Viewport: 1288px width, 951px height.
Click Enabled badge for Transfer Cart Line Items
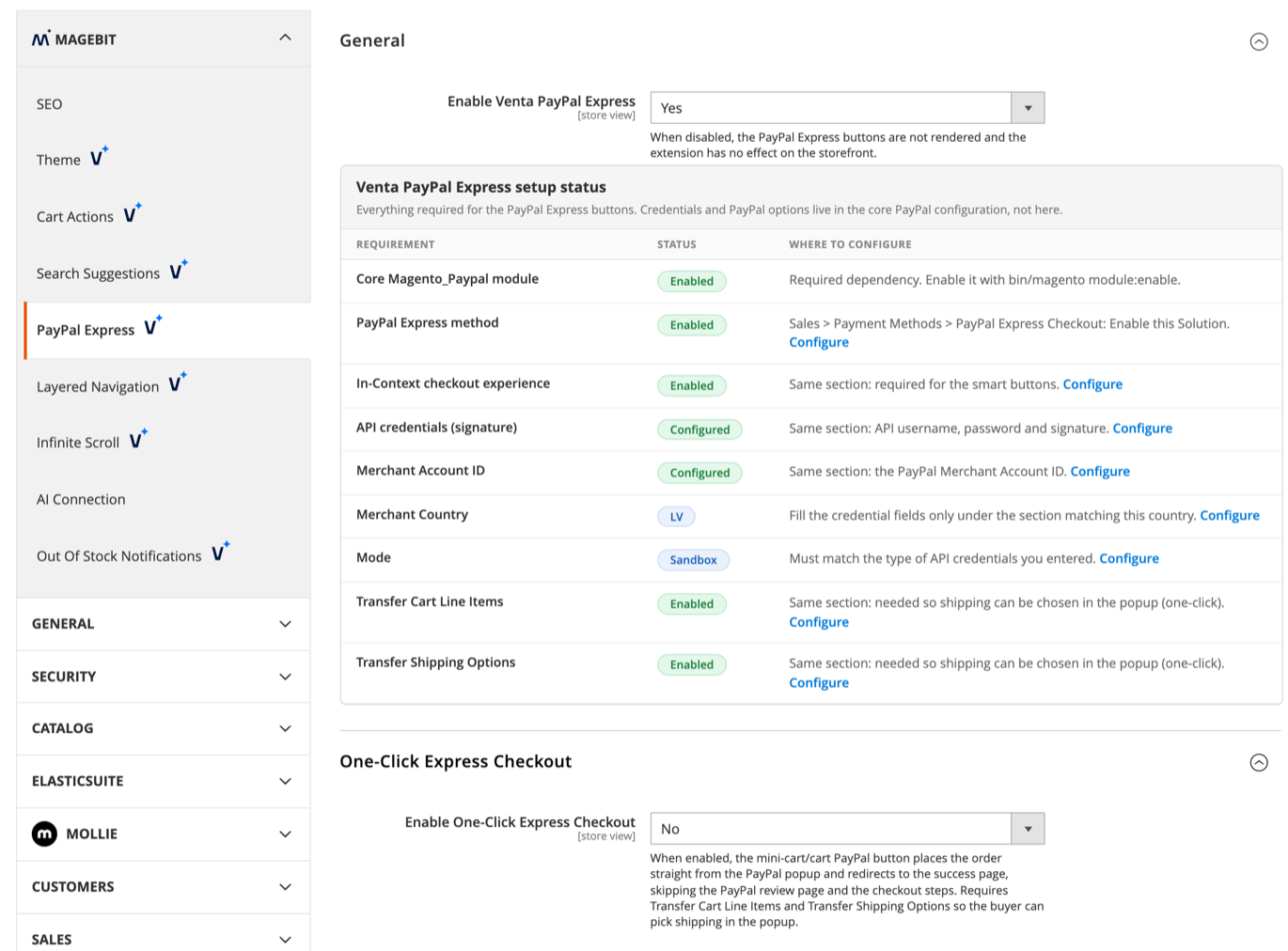(692, 604)
